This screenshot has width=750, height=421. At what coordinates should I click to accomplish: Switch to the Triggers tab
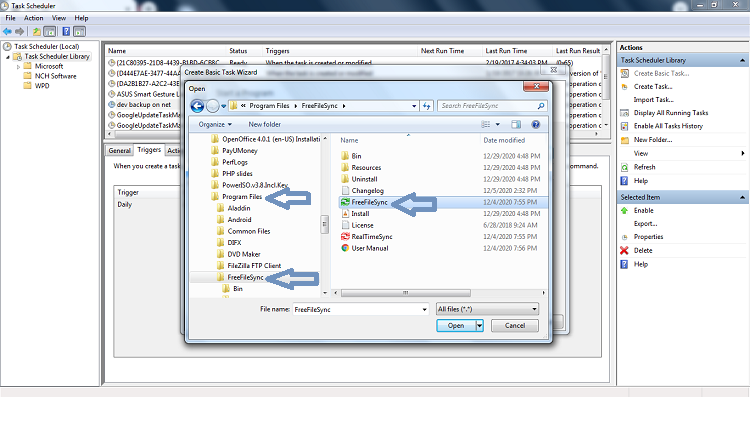[149, 150]
